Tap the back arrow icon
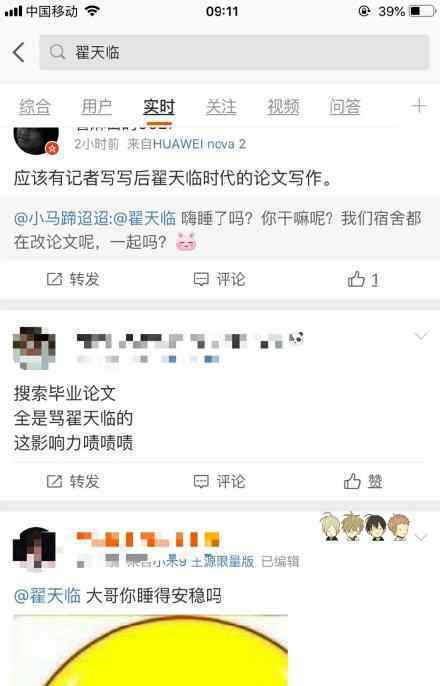Viewport: 440px width, 686px height. click(x=18, y=52)
